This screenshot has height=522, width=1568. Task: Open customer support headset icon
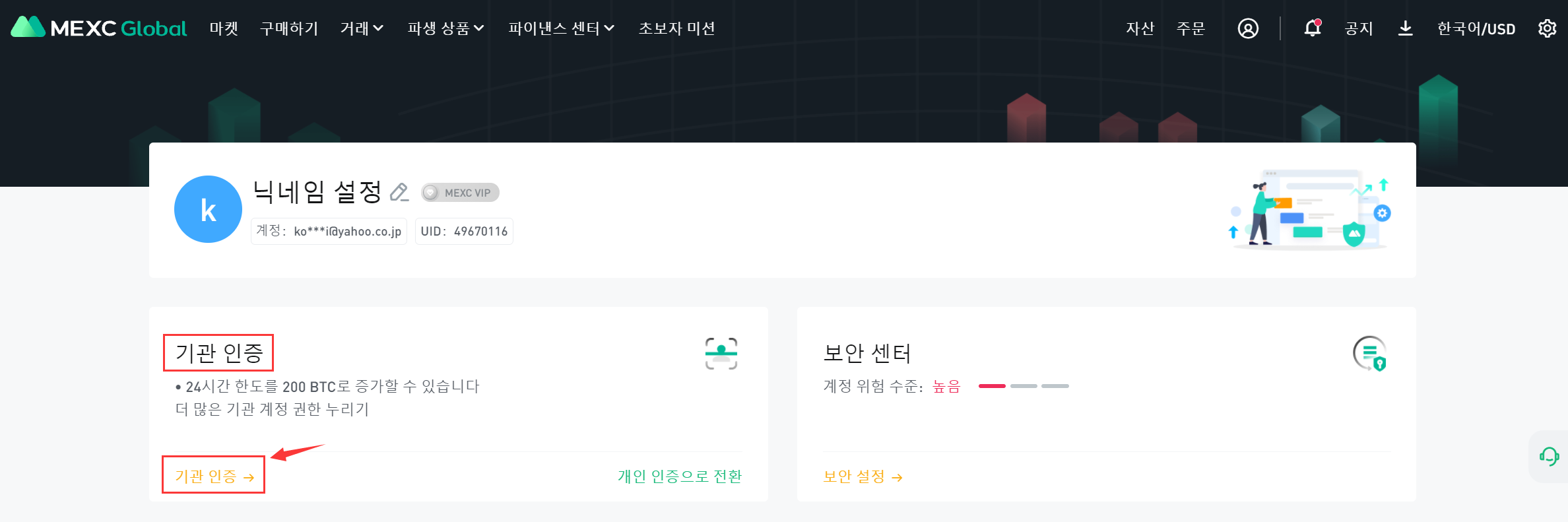click(1549, 456)
